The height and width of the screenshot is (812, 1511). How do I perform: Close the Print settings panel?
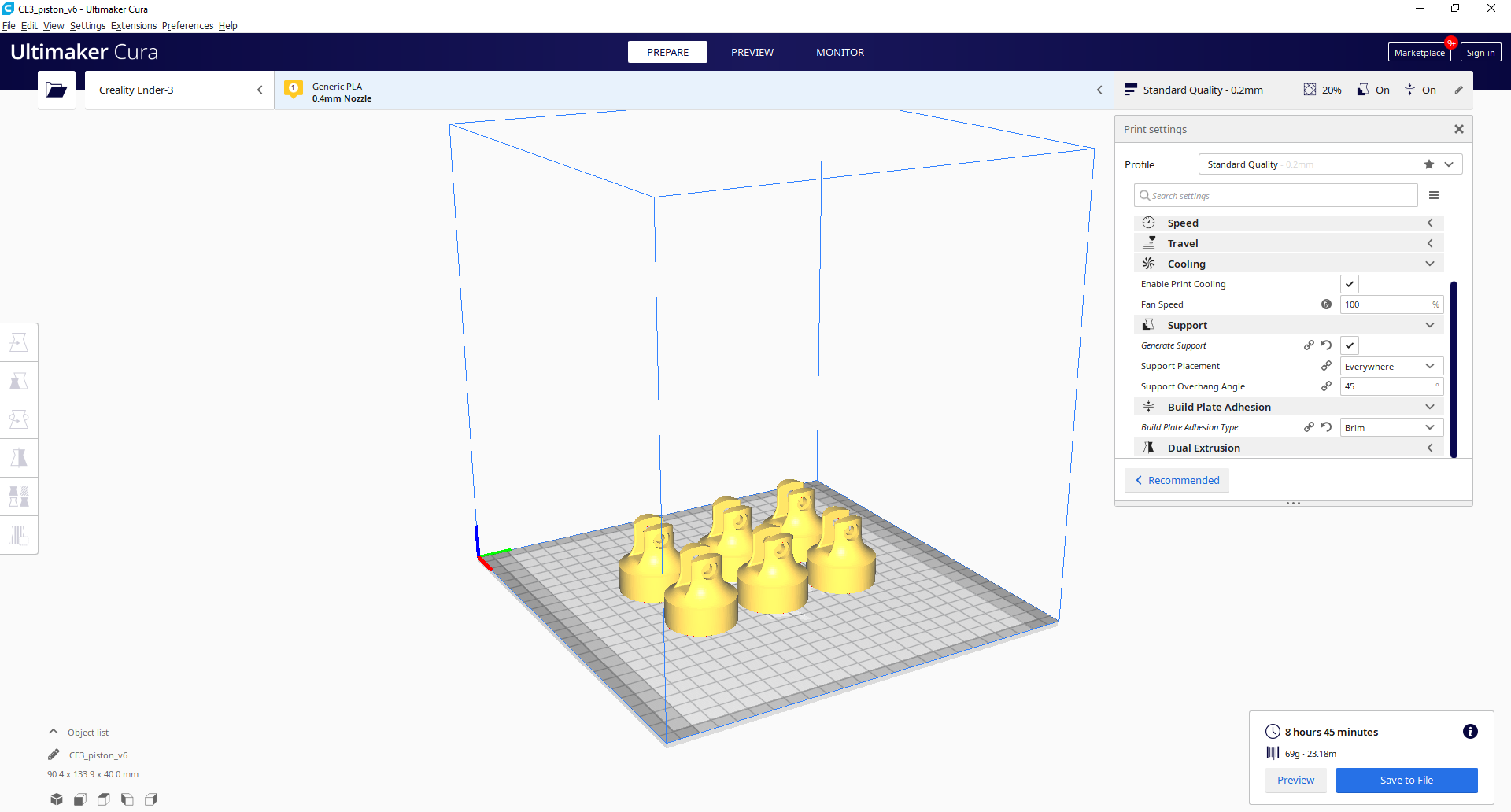pos(1459,129)
